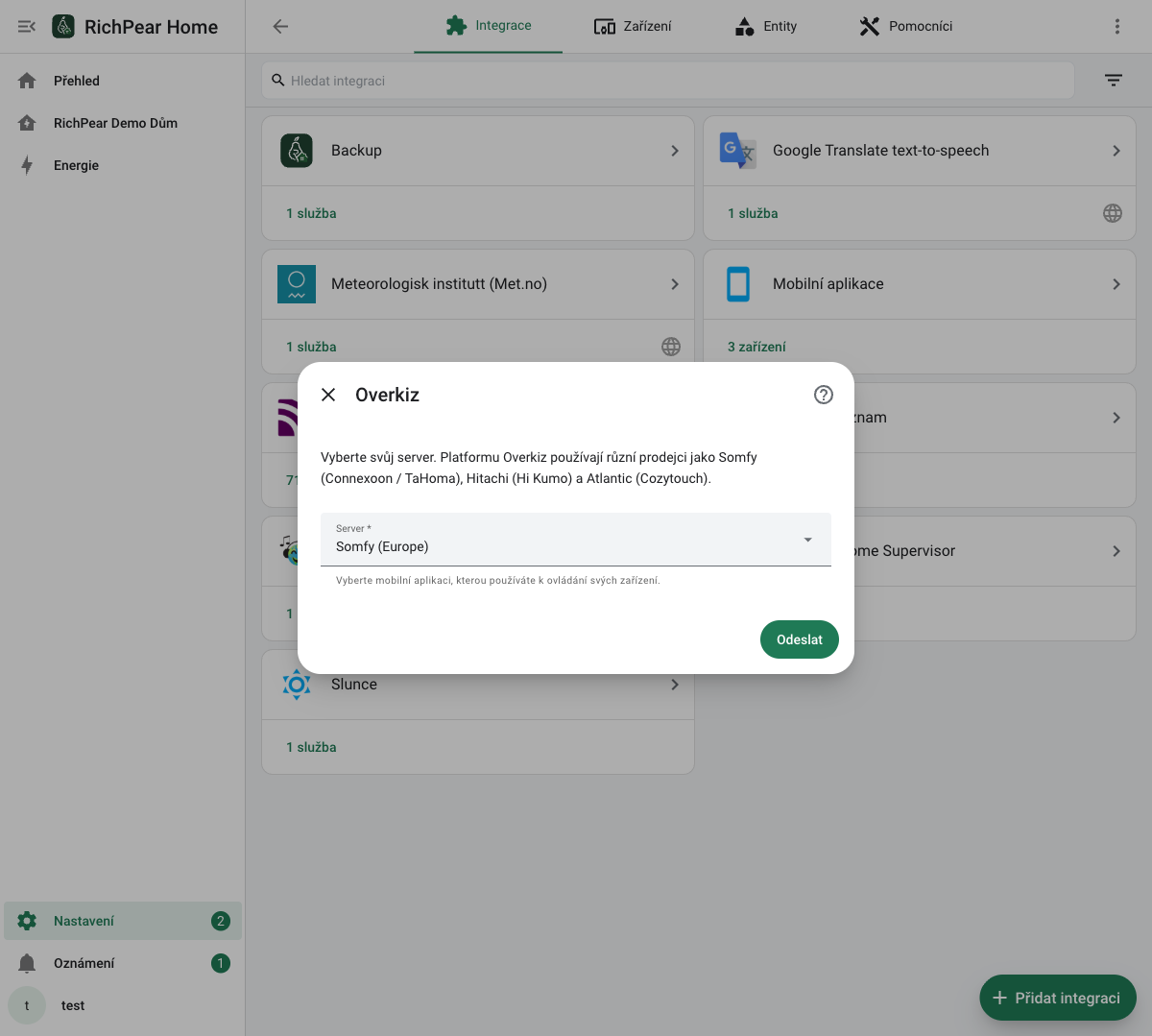The height and width of the screenshot is (1036, 1152).
Task: Select Nastavení in the sidebar
Action: click(x=123, y=921)
